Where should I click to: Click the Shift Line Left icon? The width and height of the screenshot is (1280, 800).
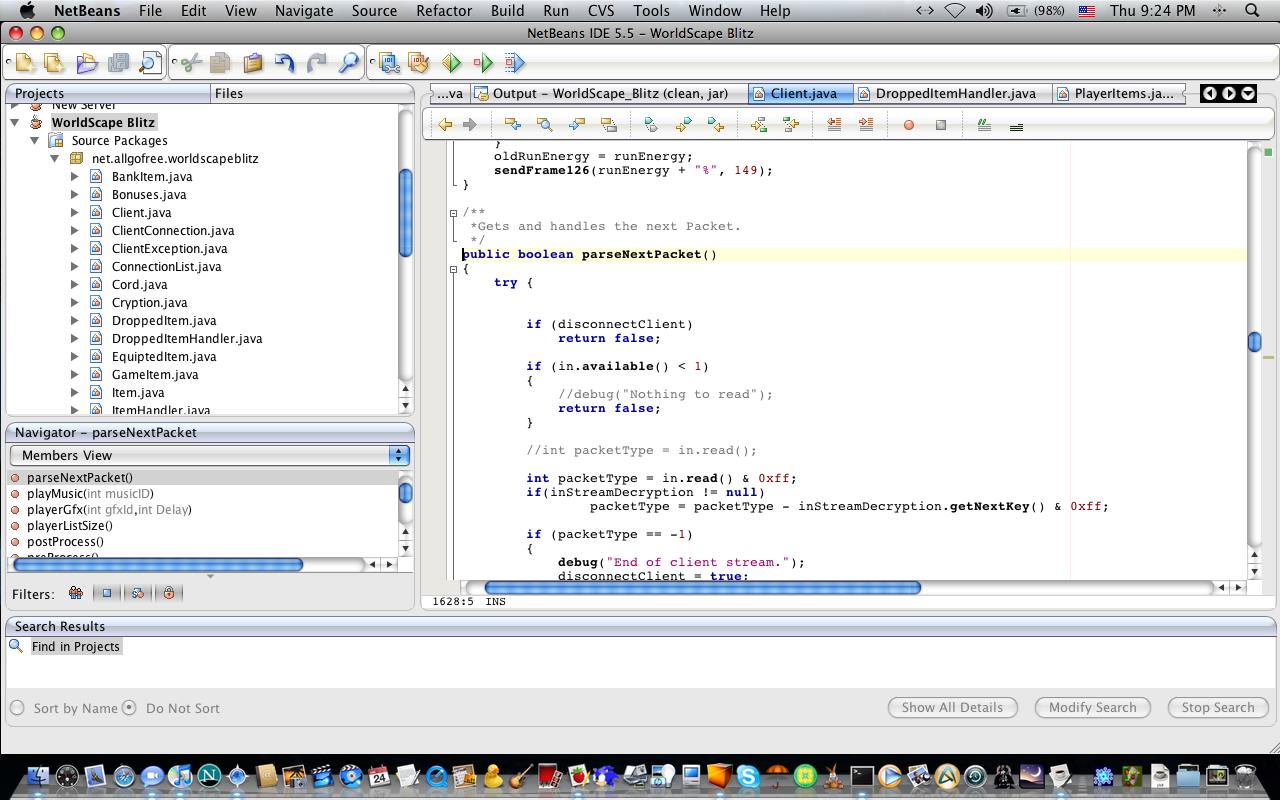click(x=834, y=125)
